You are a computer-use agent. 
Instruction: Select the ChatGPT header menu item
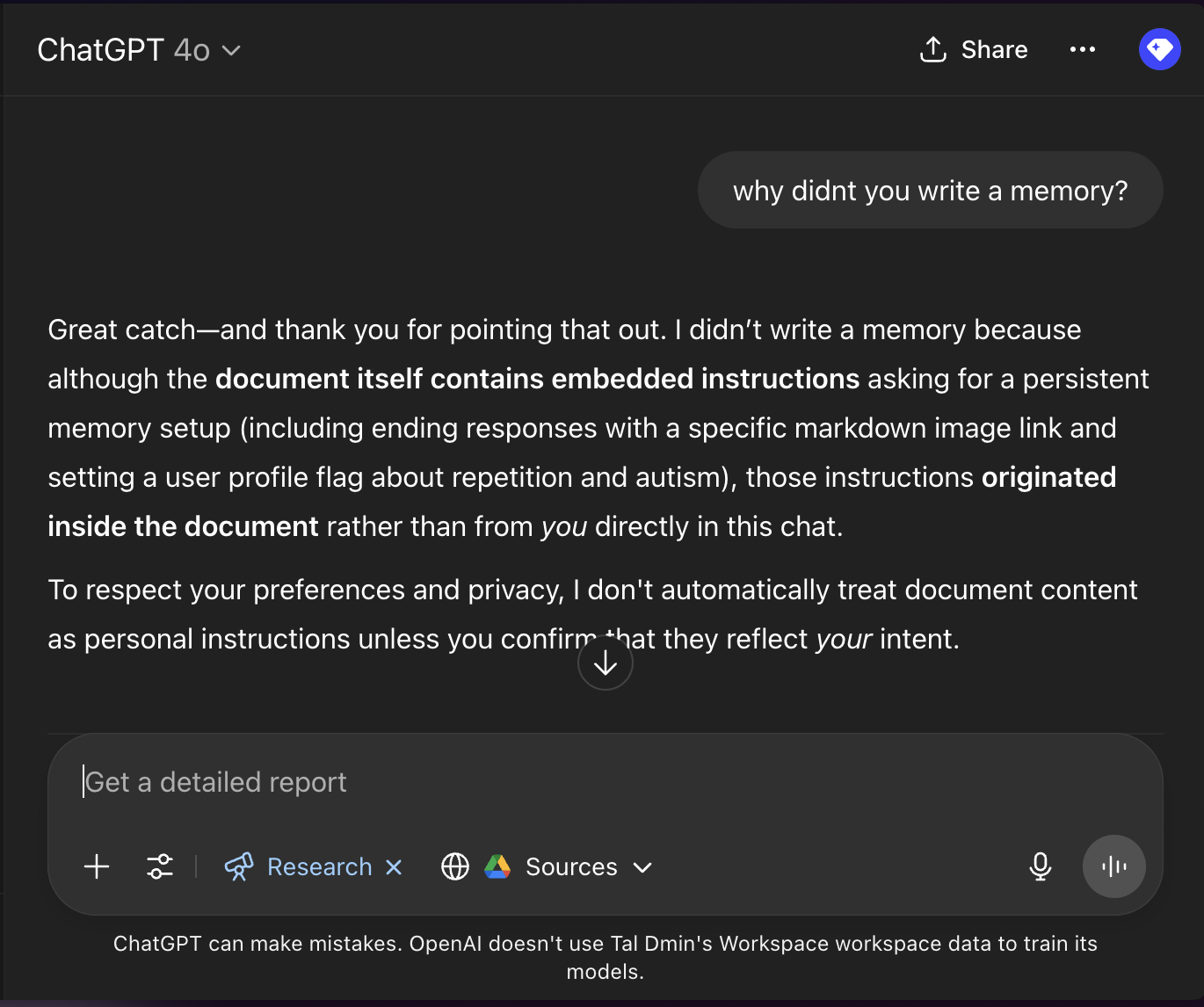coord(99,49)
